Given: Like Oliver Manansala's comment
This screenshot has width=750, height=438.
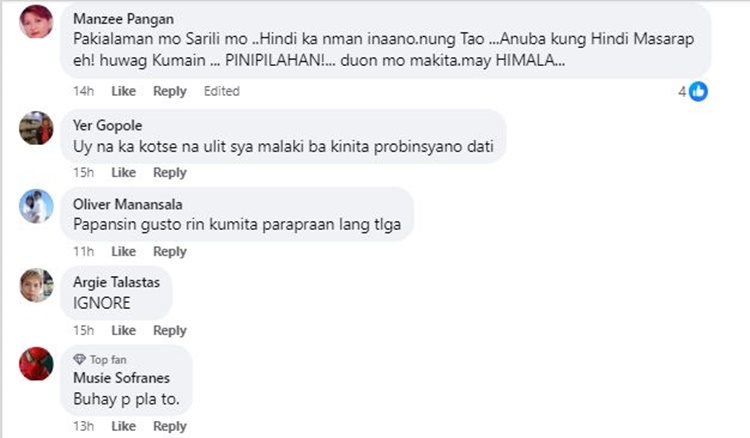Looking at the screenshot, I should [123, 251].
